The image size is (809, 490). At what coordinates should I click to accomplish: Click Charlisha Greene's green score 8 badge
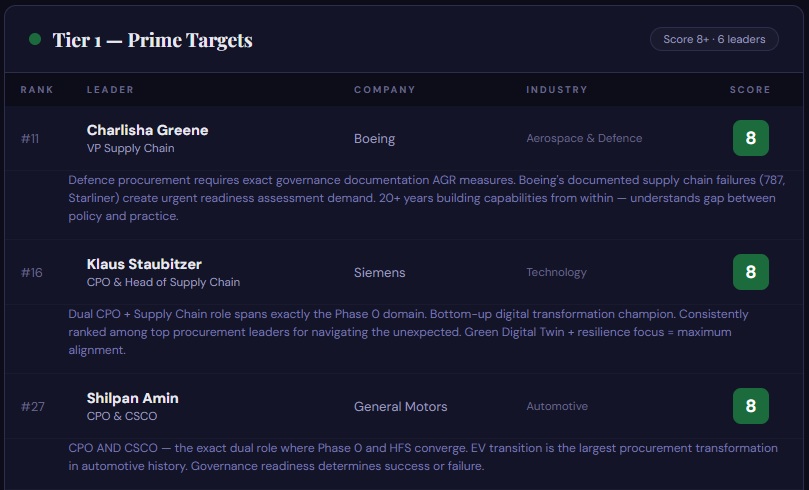(750, 138)
